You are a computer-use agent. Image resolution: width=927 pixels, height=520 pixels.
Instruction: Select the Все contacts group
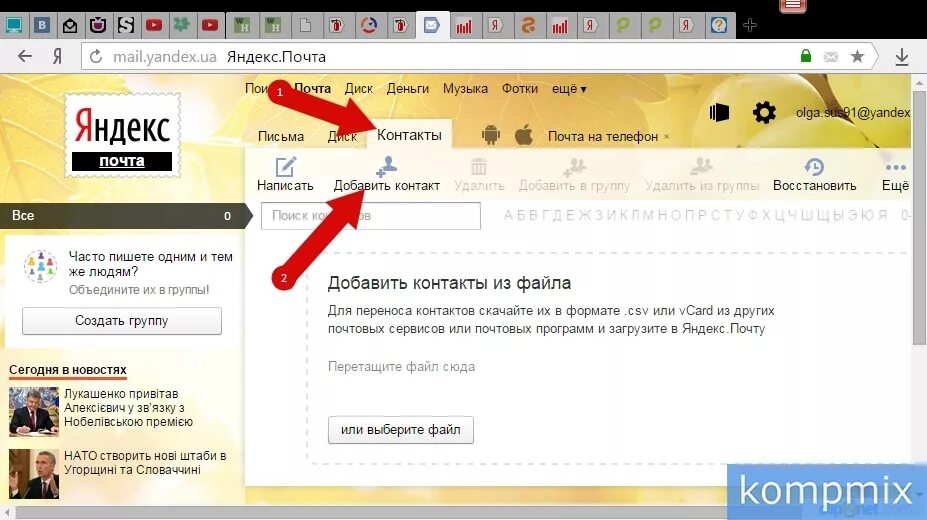(x=122, y=216)
